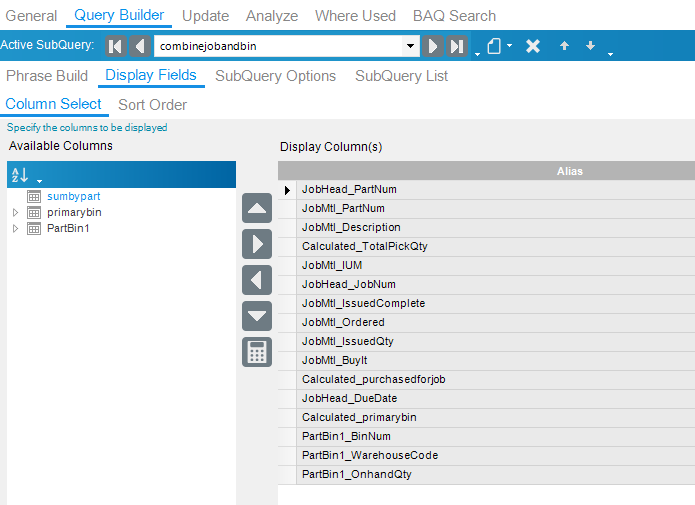This screenshot has height=505, width=695.
Task: Select PartBin1_WarehouseCode row
Action: [496, 456]
